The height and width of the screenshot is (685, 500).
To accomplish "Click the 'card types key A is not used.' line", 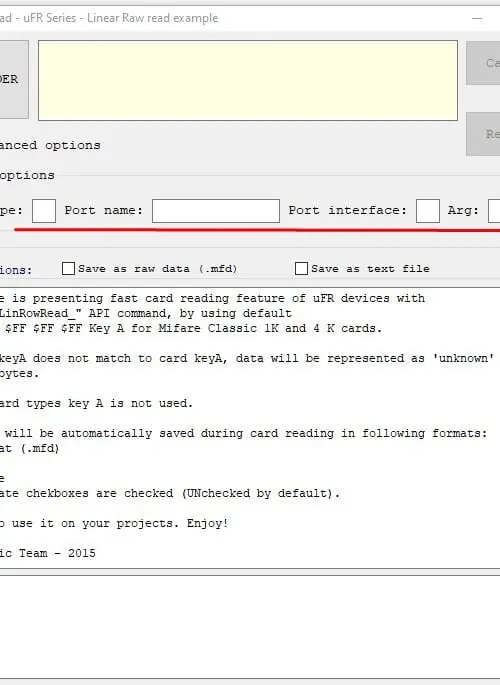I will pos(96,403).
